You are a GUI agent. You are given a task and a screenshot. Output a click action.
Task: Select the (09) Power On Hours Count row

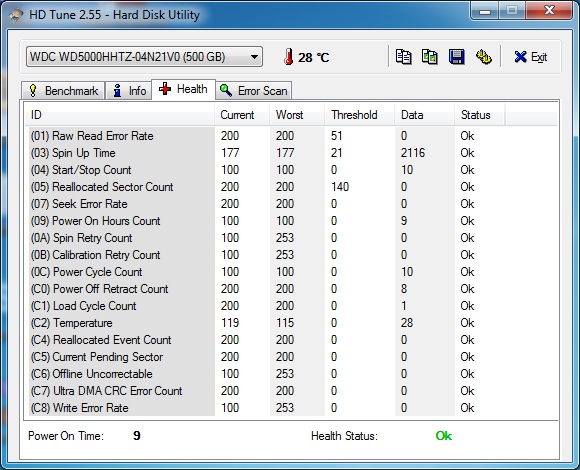tap(291, 221)
